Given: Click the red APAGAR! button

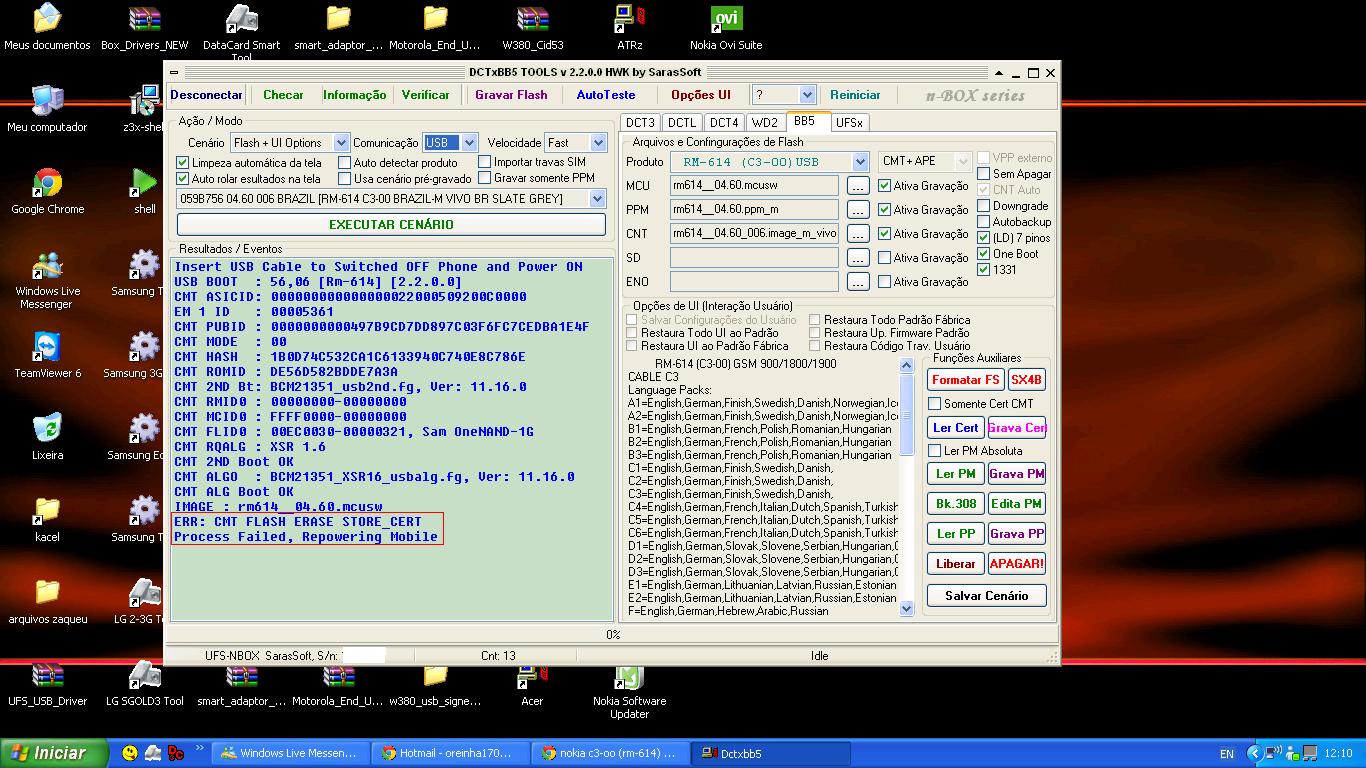Looking at the screenshot, I should pyautogui.click(x=1016, y=563).
